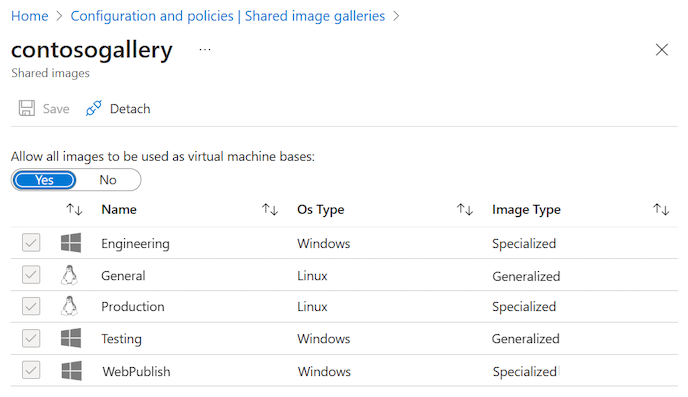Click the Detach plug icon
Screen dimensions: 688x397
[x=94, y=108]
